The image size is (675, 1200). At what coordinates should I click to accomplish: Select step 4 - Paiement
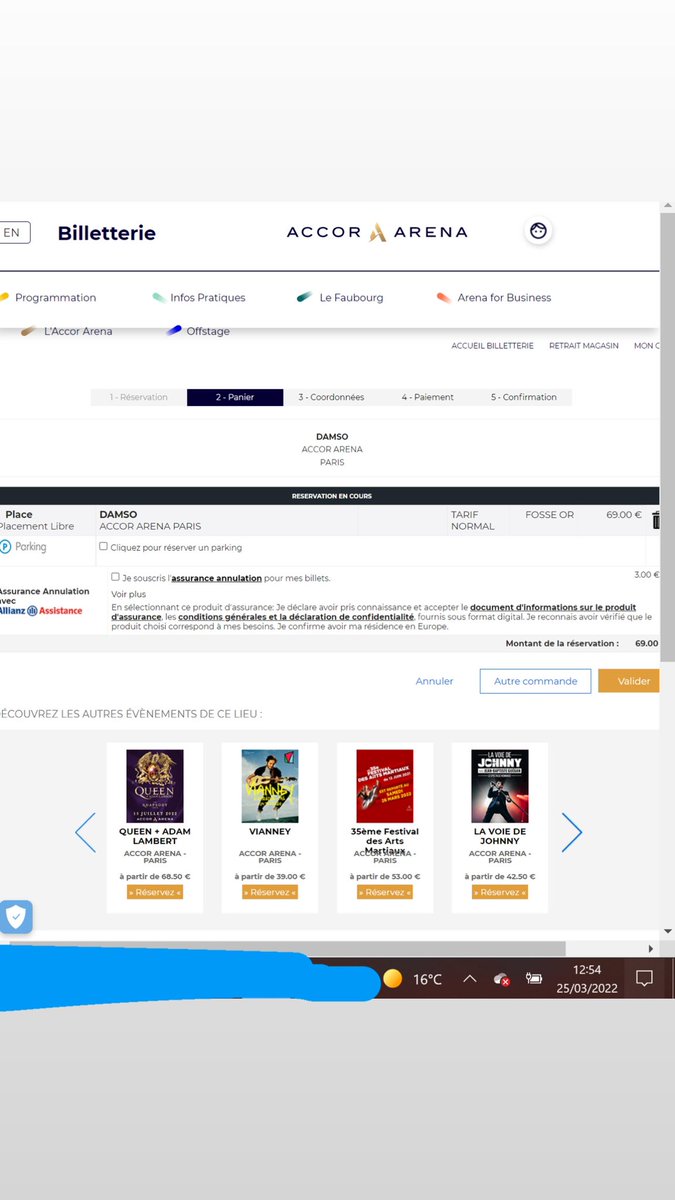click(x=427, y=397)
